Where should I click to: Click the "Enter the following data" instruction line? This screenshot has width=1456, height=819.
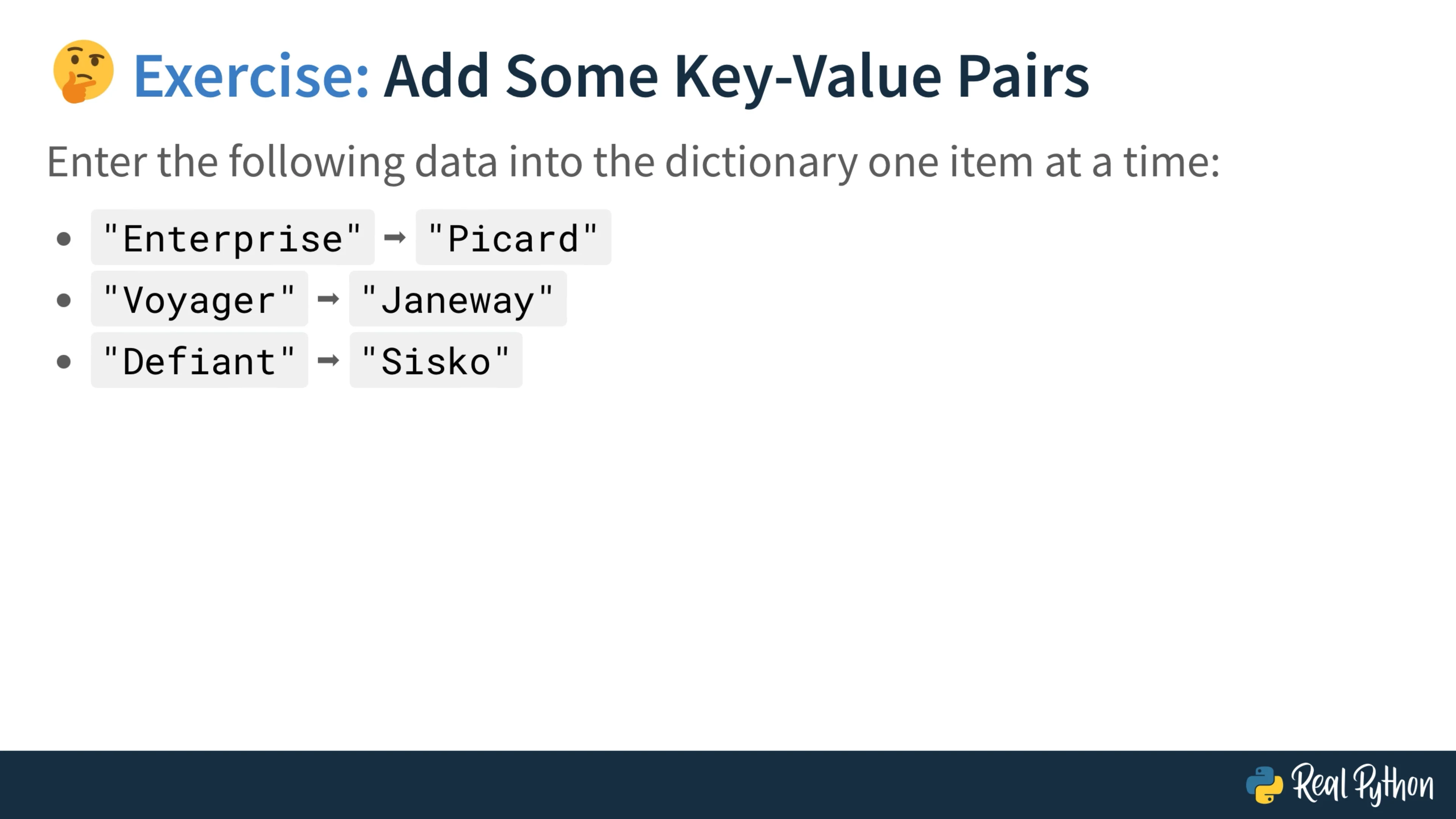632,162
